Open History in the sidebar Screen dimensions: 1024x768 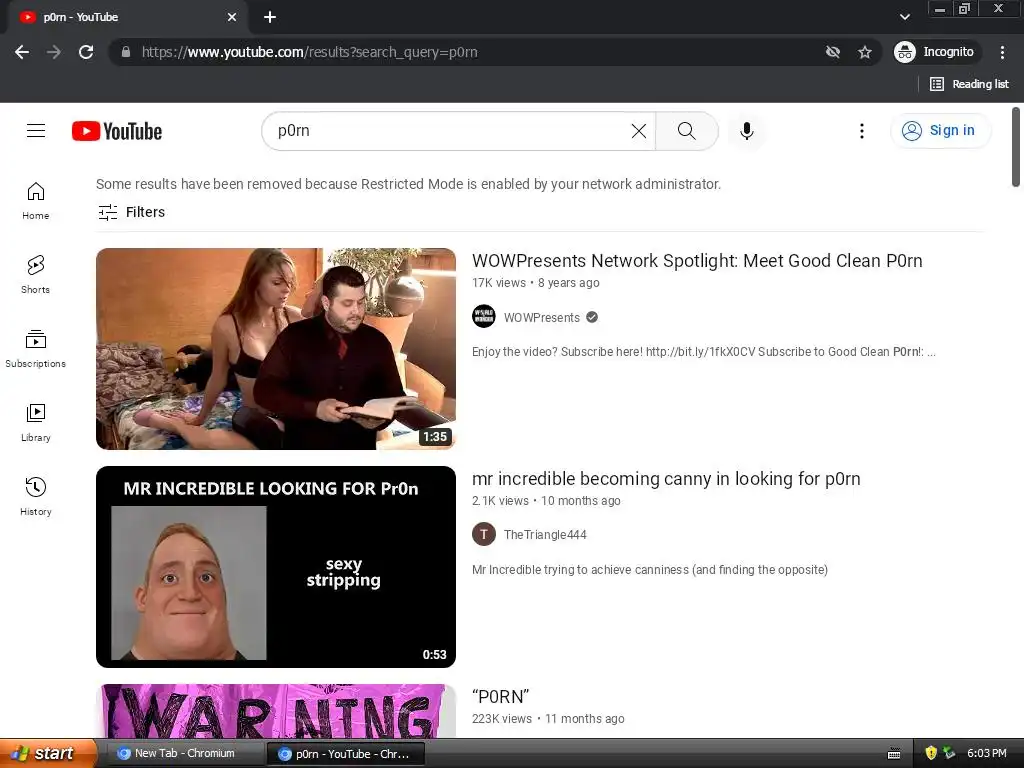point(35,496)
